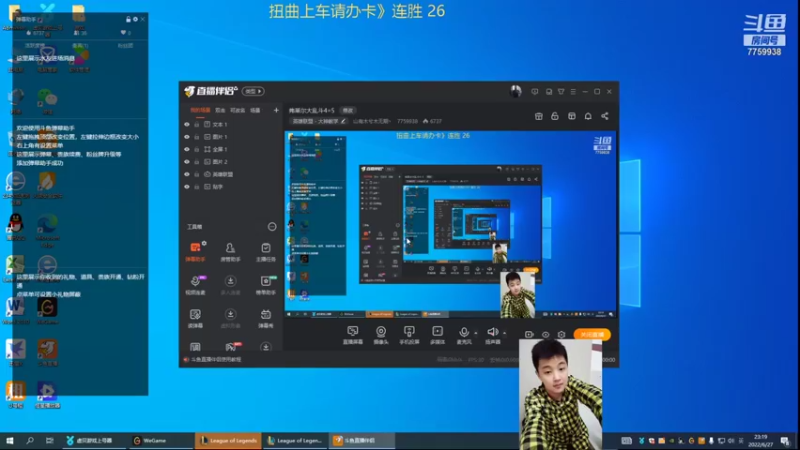The image size is (800, 450).
Task: Open the Windows Start menu
Action: [x=10, y=440]
